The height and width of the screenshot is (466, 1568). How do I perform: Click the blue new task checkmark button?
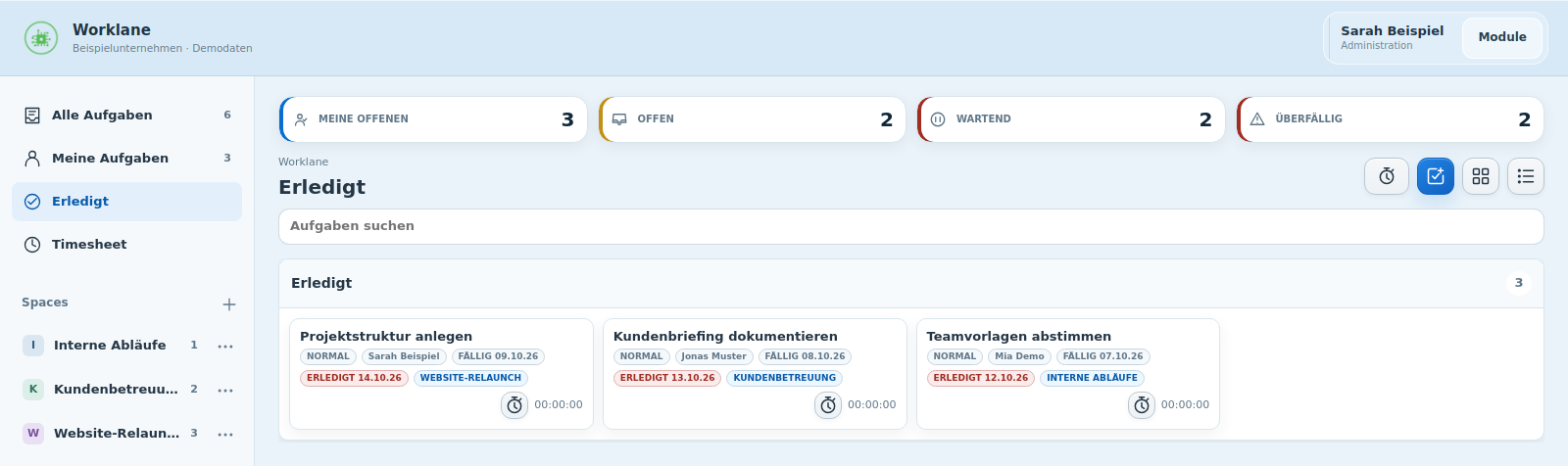(1436, 176)
